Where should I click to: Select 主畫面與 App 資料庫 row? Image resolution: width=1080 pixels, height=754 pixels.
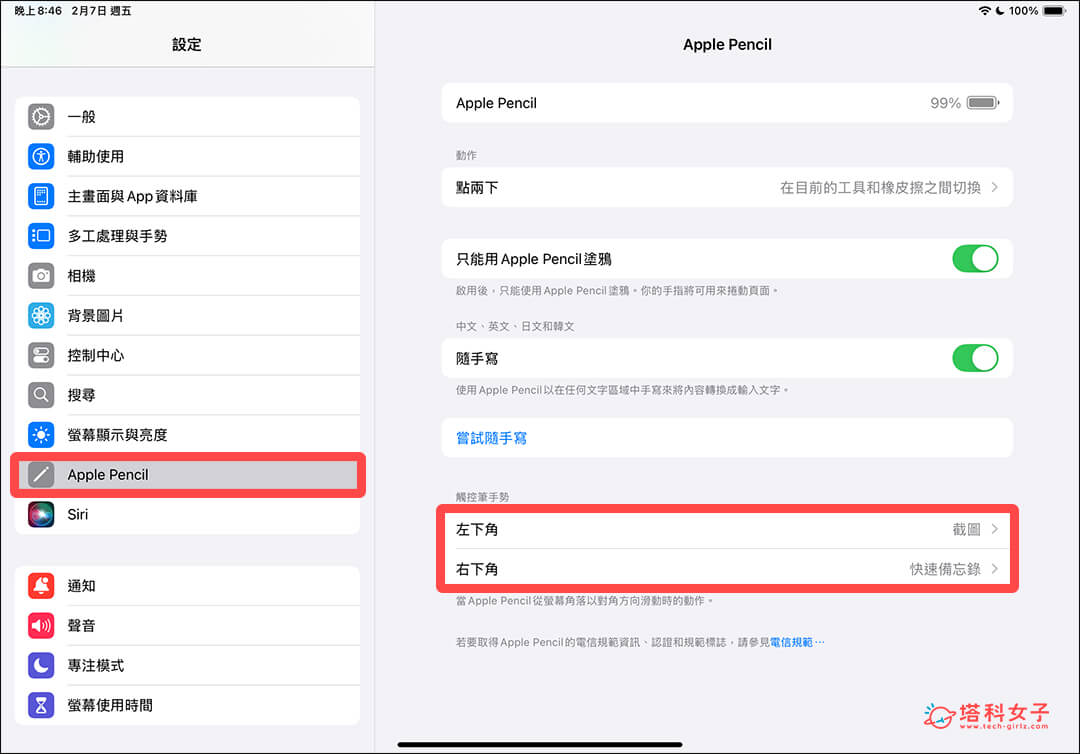(x=187, y=196)
